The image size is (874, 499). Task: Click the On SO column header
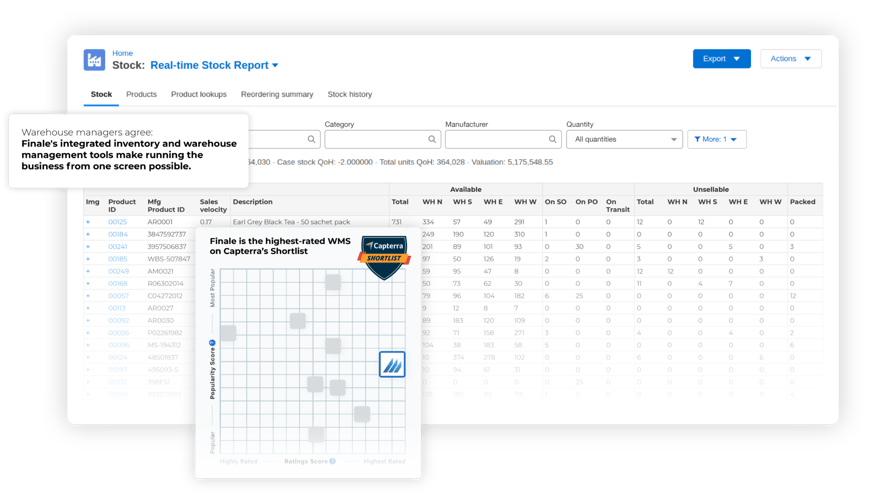tap(555, 202)
